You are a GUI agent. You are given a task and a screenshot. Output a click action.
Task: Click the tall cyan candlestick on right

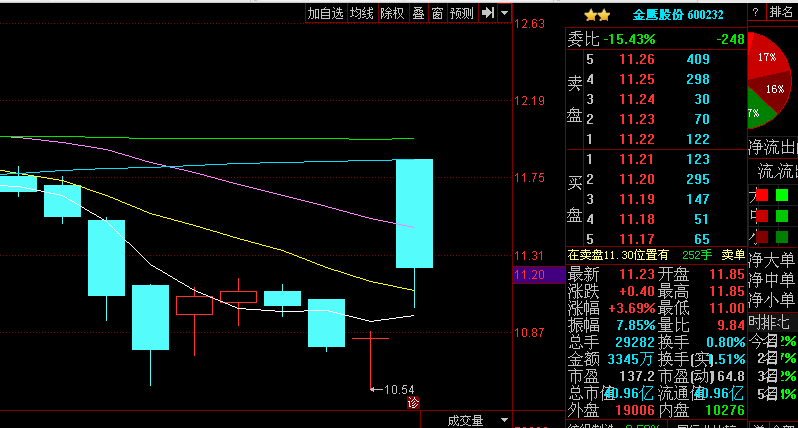coord(414,213)
